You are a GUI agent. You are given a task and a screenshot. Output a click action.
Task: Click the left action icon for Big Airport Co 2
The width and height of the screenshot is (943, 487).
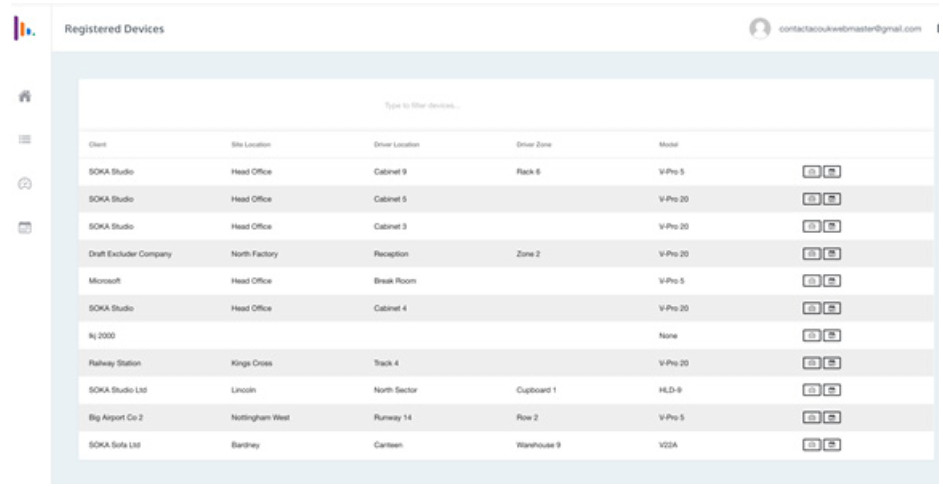point(812,418)
